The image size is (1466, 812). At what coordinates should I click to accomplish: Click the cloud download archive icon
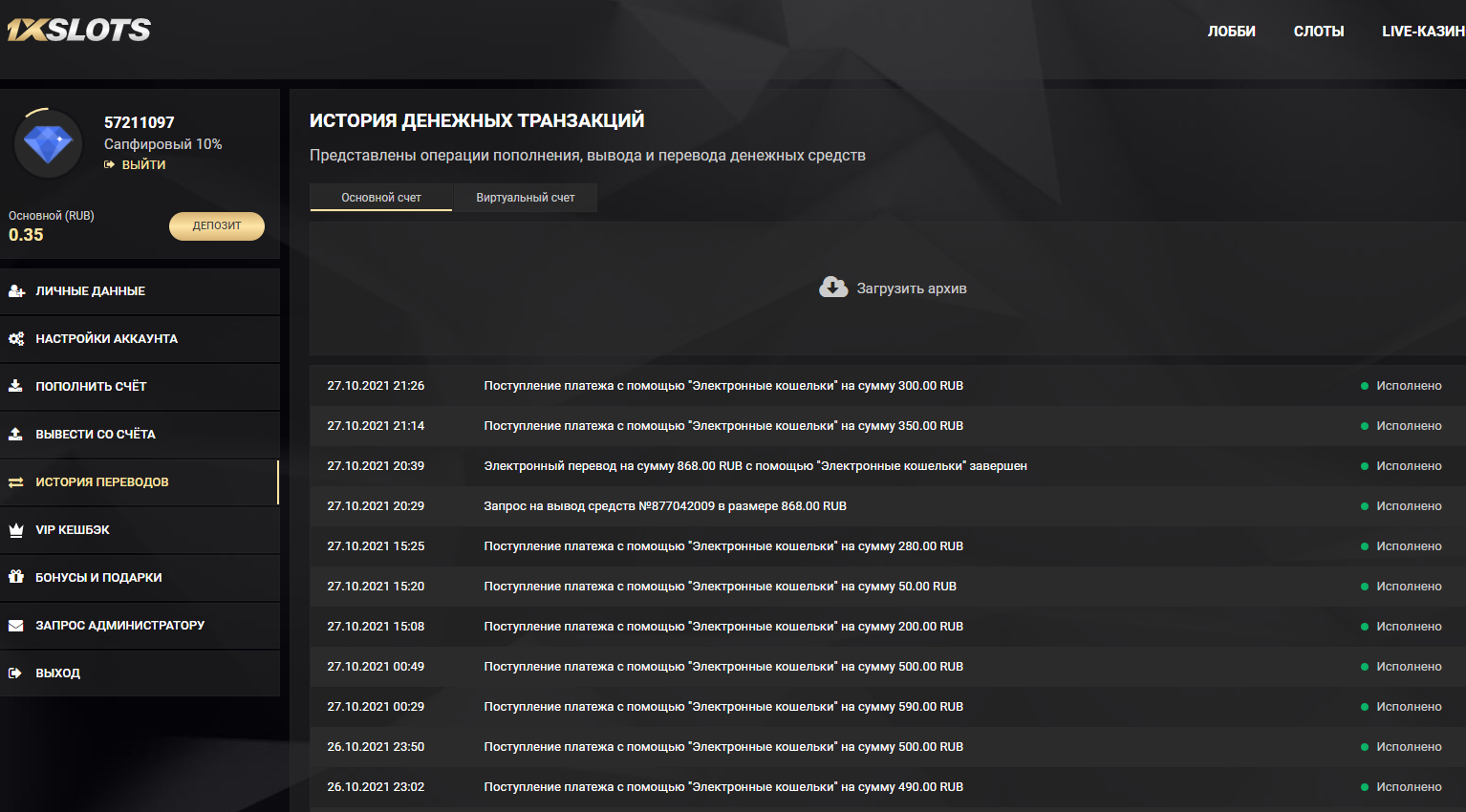click(x=833, y=288)
